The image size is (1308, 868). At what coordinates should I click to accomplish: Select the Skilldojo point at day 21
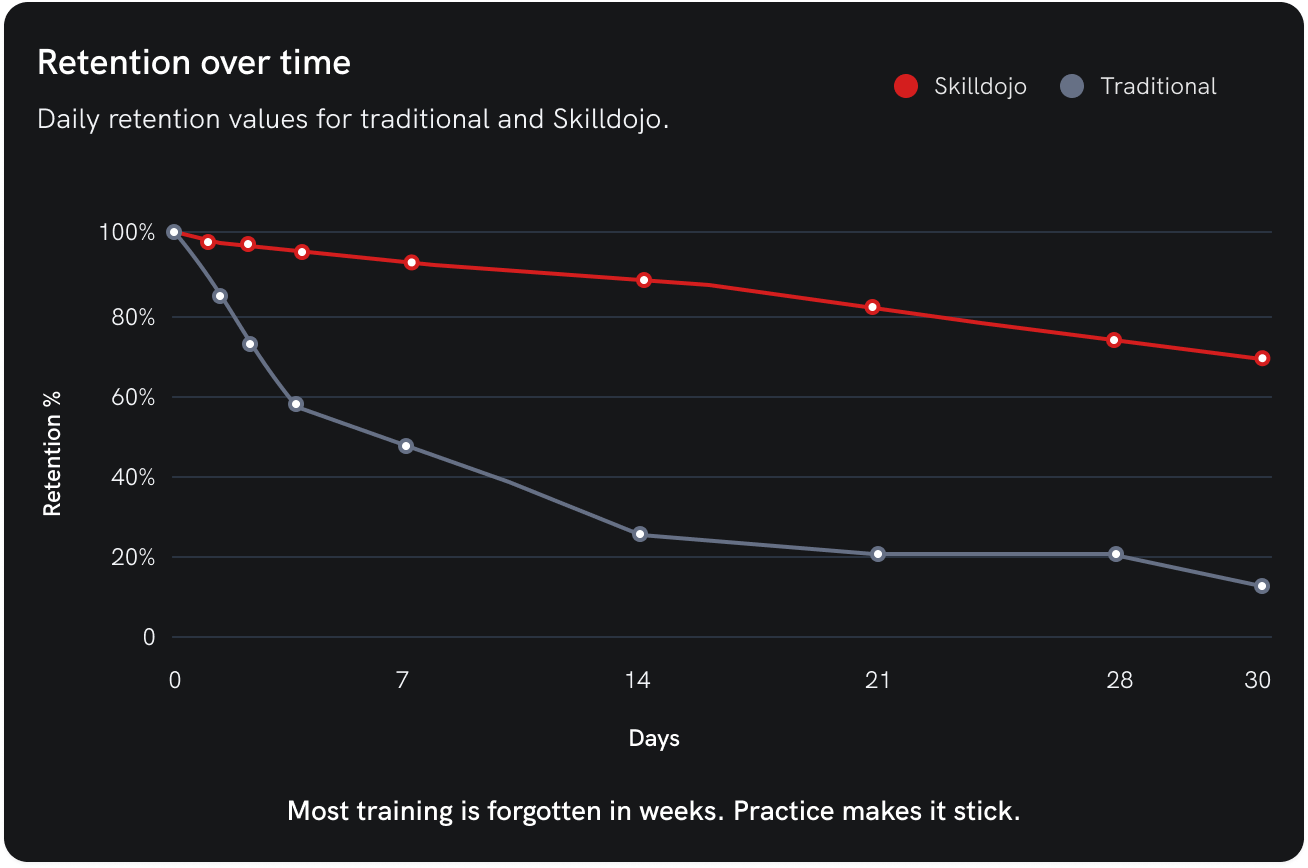pyautogui.click(x=873, y=307)
